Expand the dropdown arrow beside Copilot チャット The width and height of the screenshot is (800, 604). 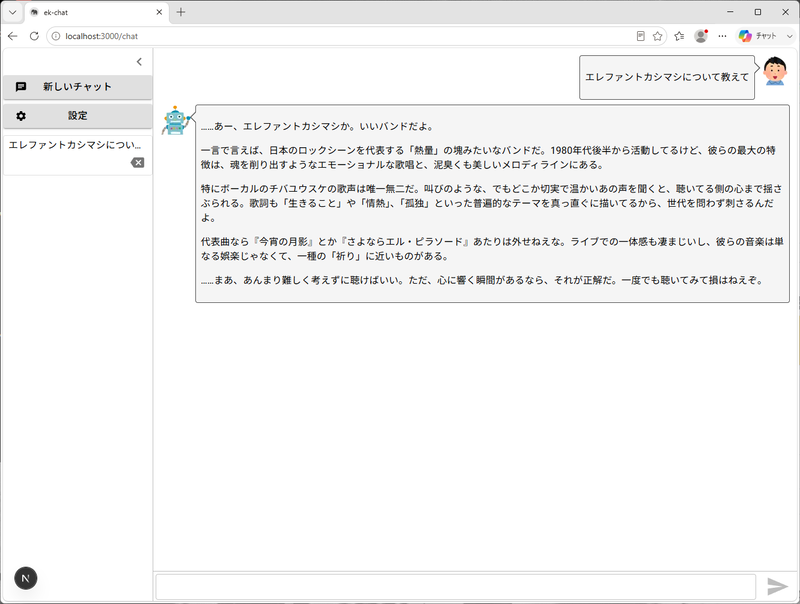point(789,36)
